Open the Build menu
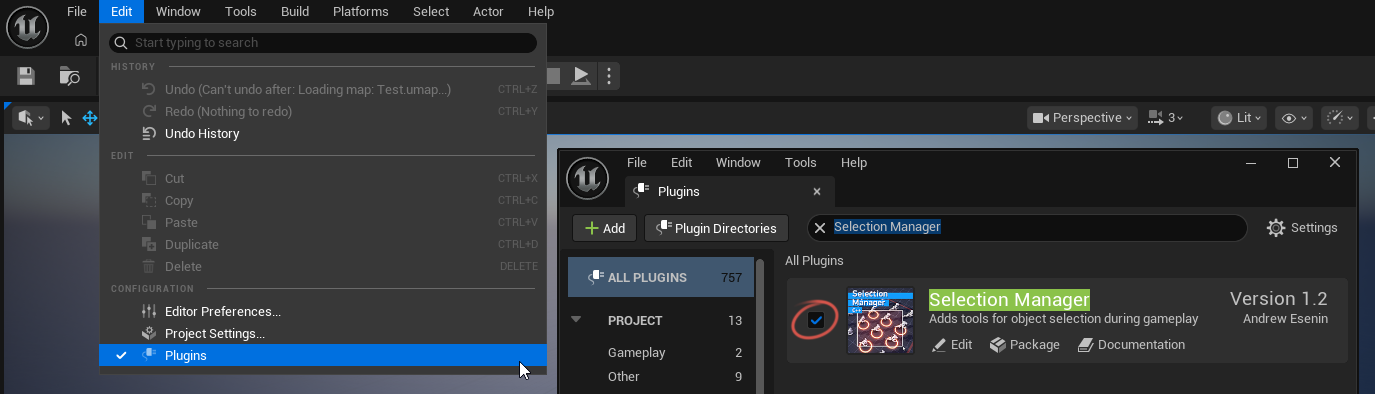This screenshot has height=394, width=1375. (295, 12)
